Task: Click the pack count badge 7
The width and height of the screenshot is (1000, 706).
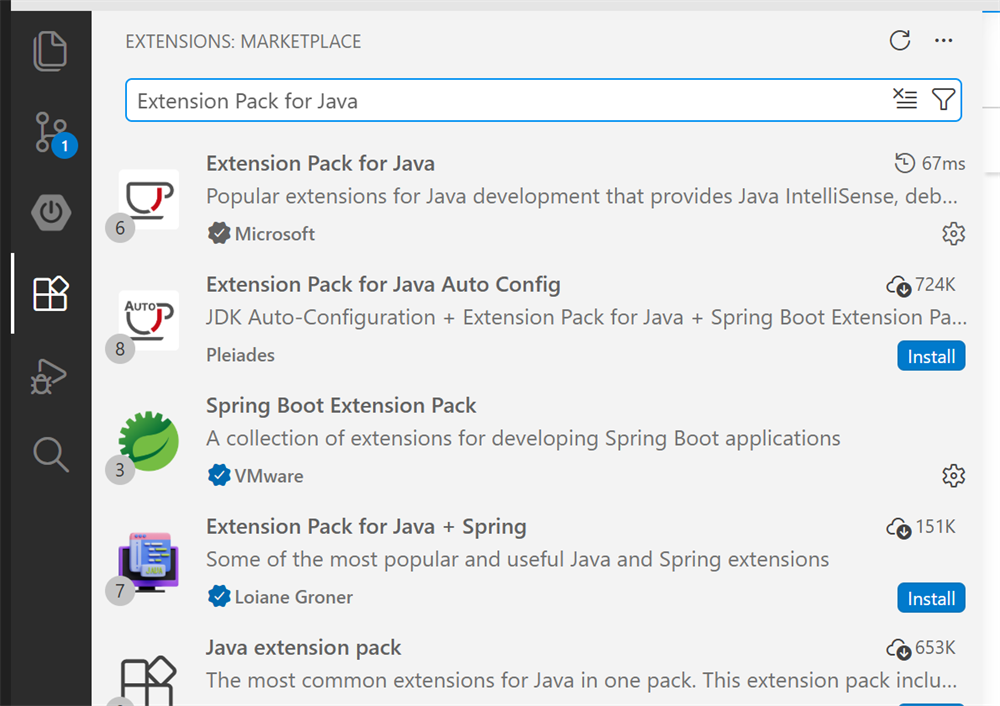Action: pyautogui.click(x=120, y=591)
